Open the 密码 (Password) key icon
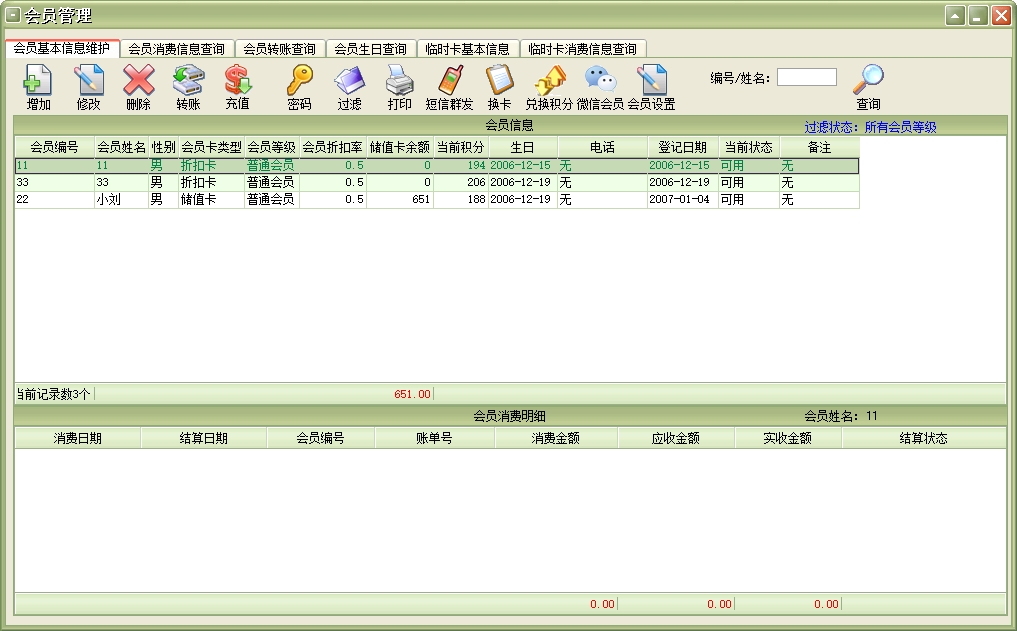The image size is (1017, 631). (x=299, y=84)
